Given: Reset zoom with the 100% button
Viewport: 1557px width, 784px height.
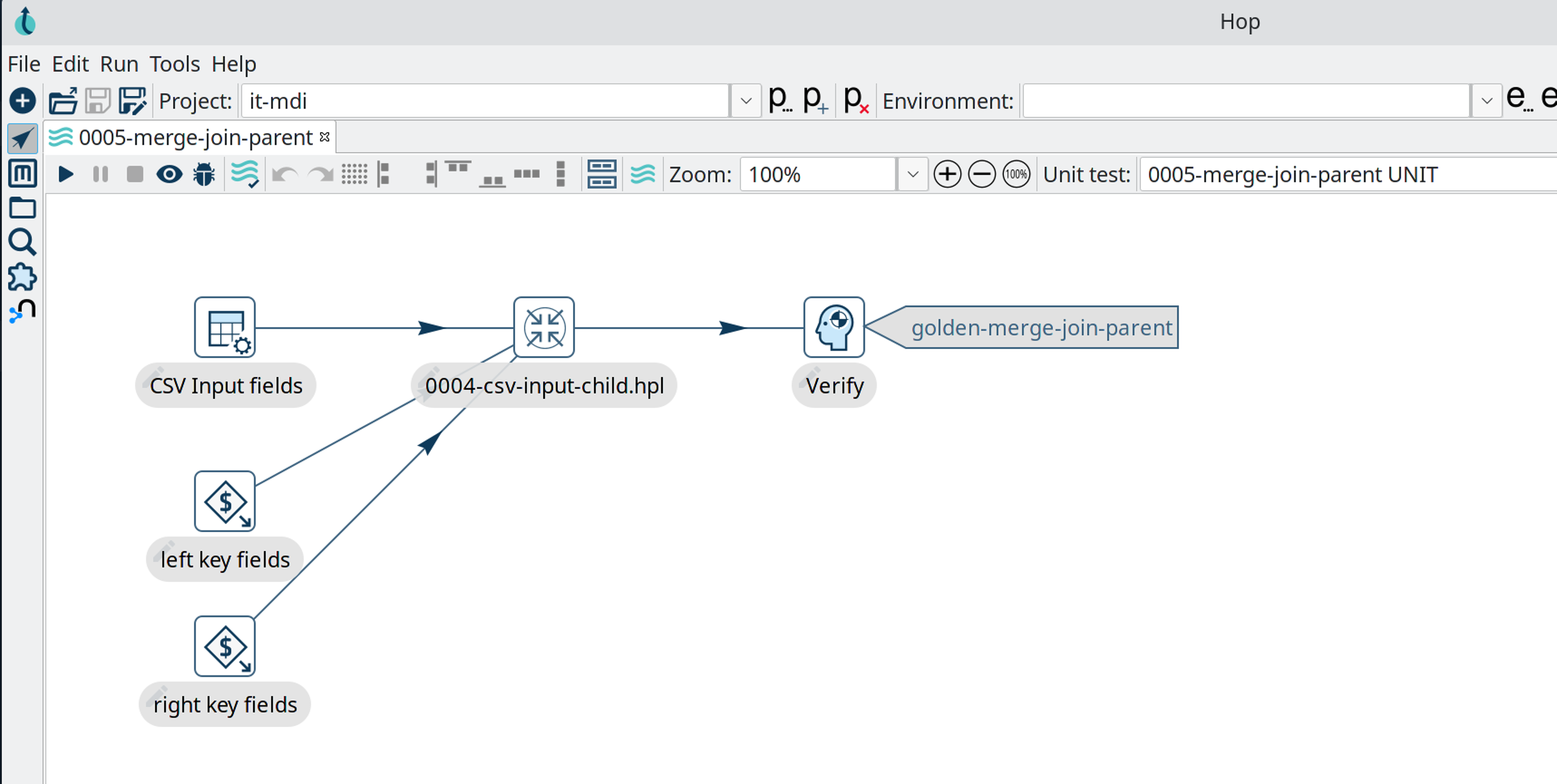Looking at the screenshot, I should (x=1015, y=175).
